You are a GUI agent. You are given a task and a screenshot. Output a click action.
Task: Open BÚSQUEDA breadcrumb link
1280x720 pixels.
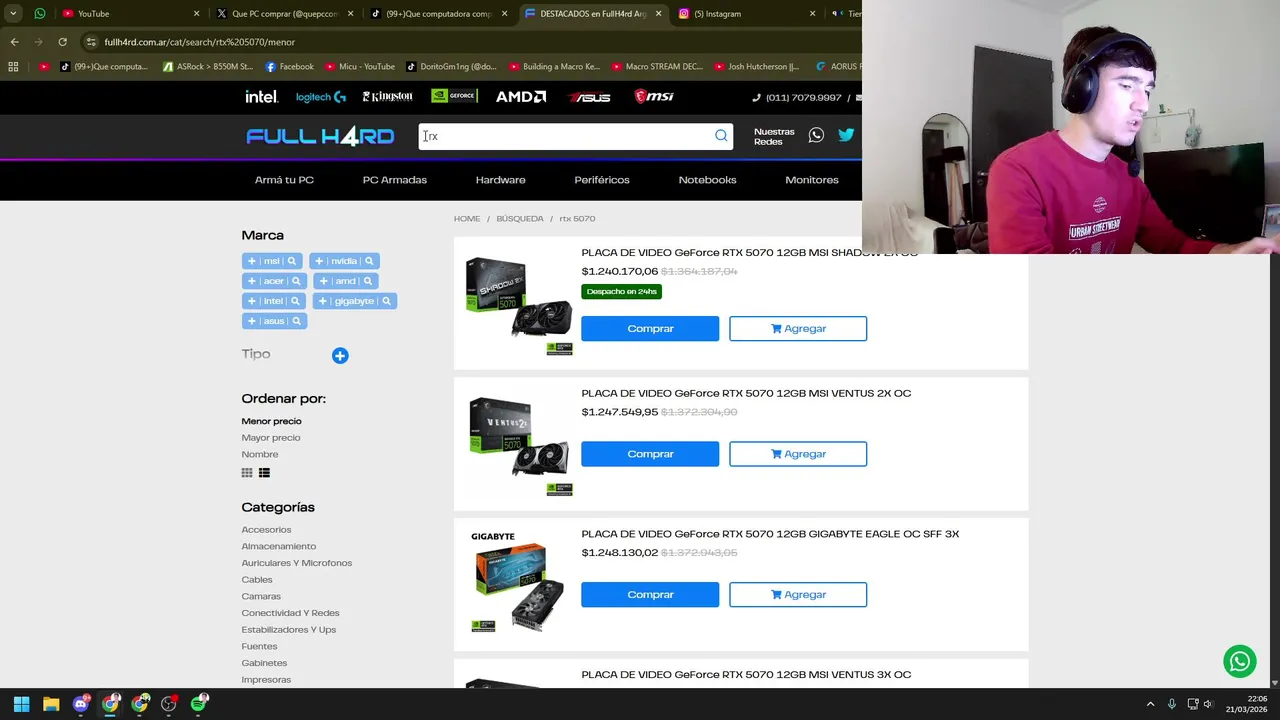click(520, 219)
